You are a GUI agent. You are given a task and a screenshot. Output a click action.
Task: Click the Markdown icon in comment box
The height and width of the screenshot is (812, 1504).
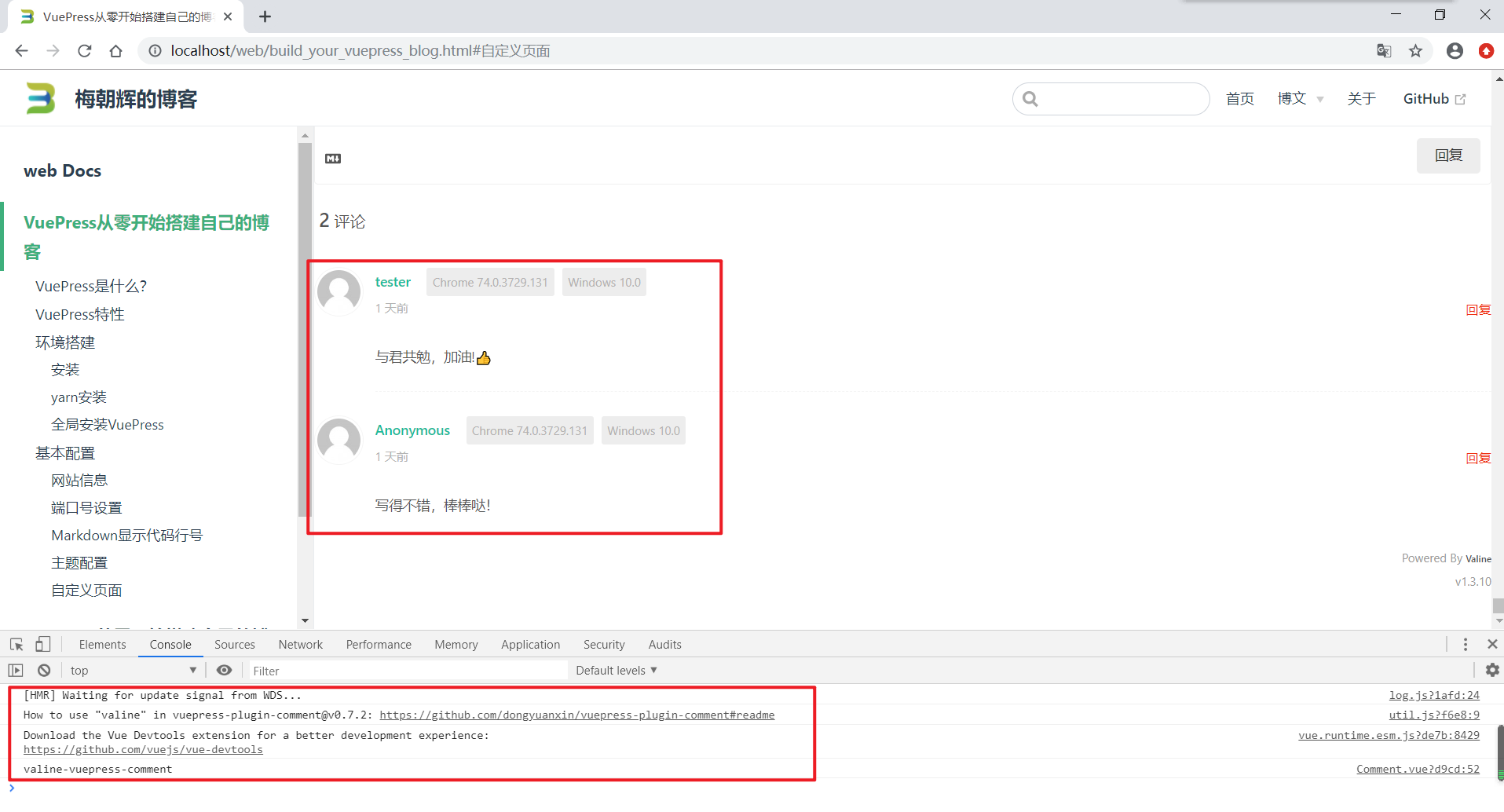point(333,159)
